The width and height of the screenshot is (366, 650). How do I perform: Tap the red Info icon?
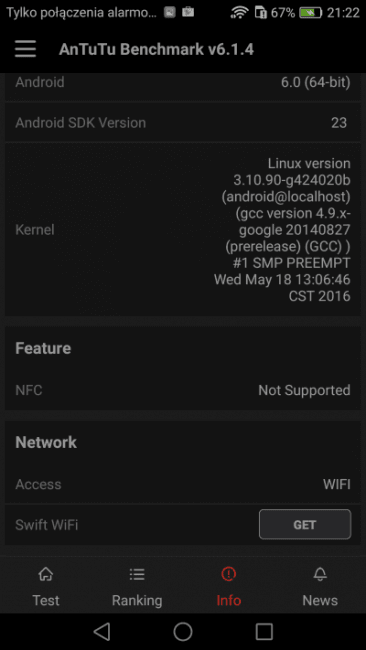point(228,574)
